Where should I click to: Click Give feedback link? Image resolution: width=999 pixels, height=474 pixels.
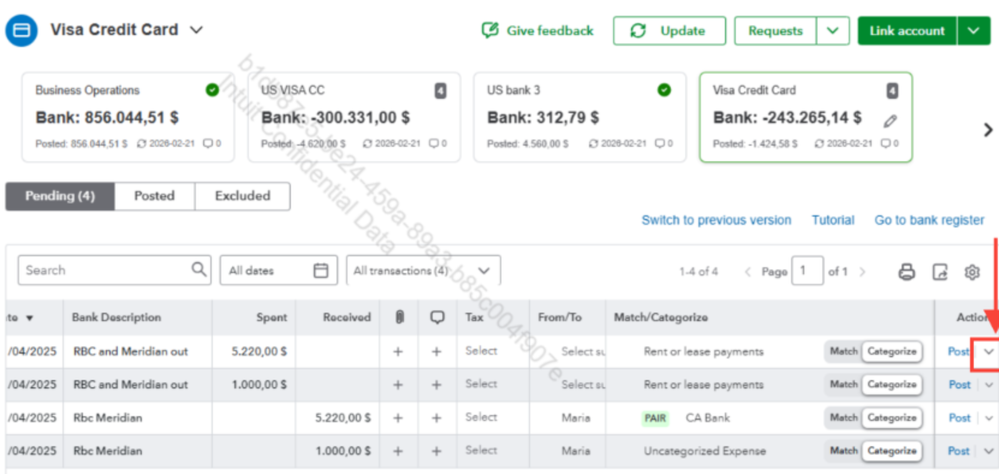[538, 31]
